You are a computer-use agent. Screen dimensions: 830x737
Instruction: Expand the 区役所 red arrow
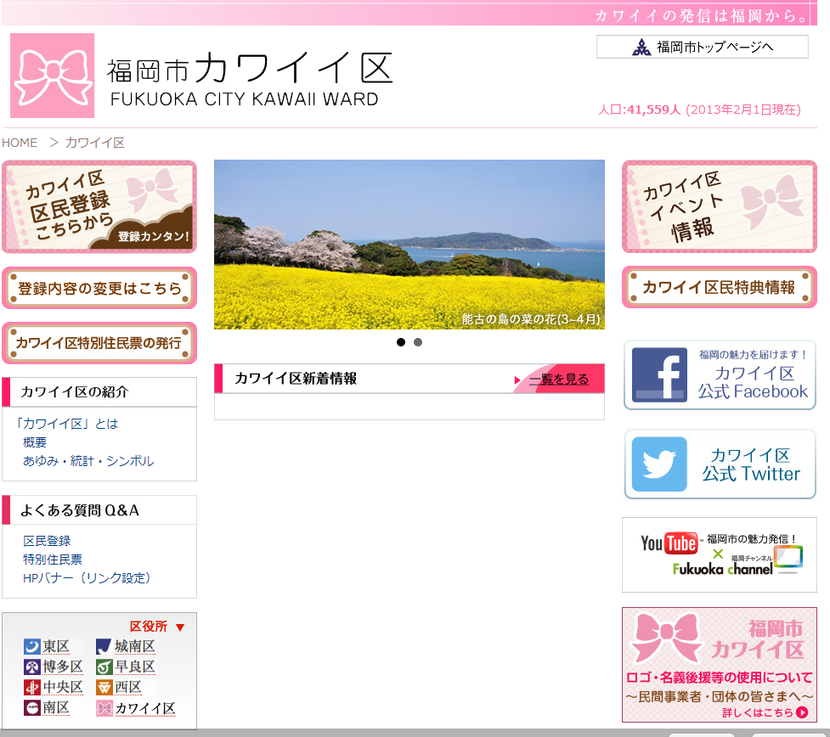[180, 627]
